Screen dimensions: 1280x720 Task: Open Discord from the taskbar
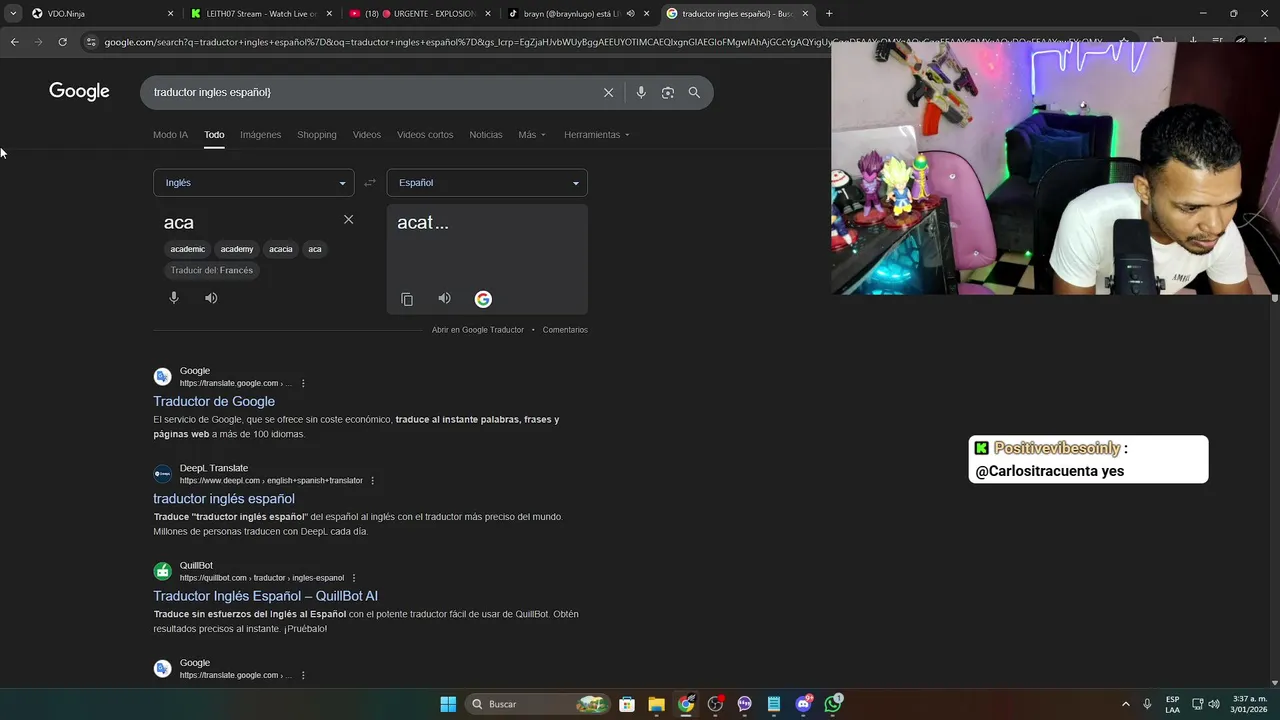point(804,704)
